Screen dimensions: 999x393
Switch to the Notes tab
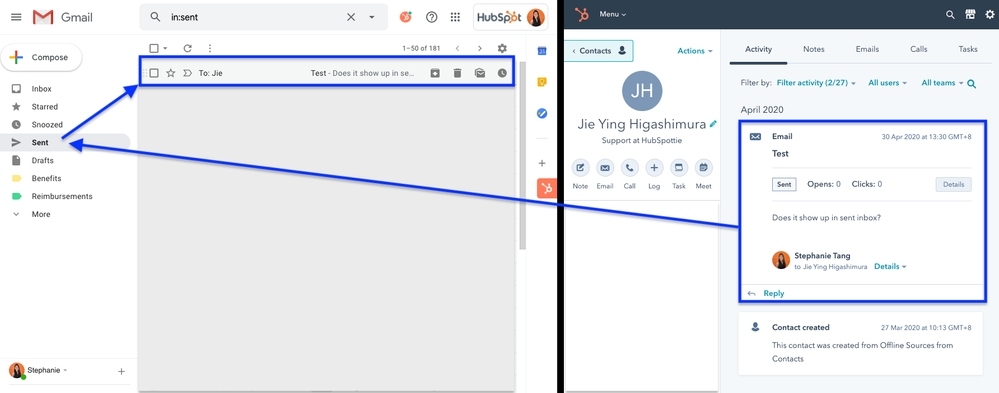pos(814,49)
